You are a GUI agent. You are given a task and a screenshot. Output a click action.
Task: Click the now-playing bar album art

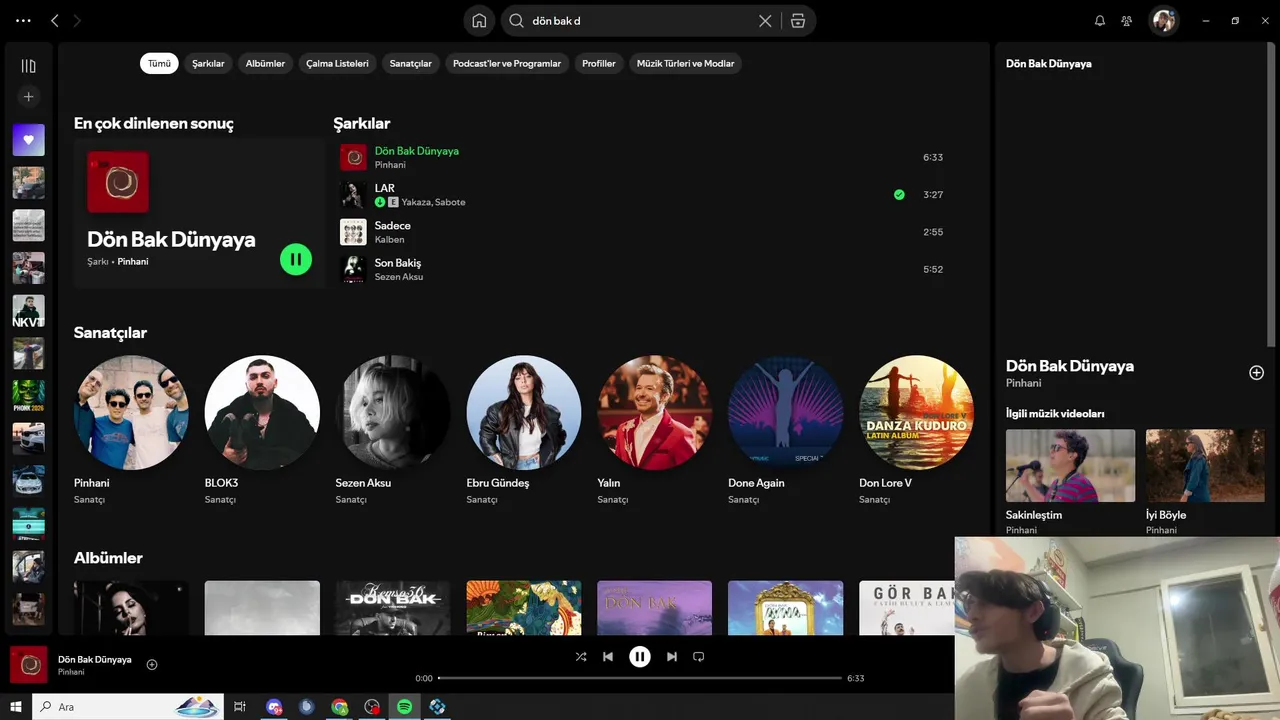pos(26,664)
